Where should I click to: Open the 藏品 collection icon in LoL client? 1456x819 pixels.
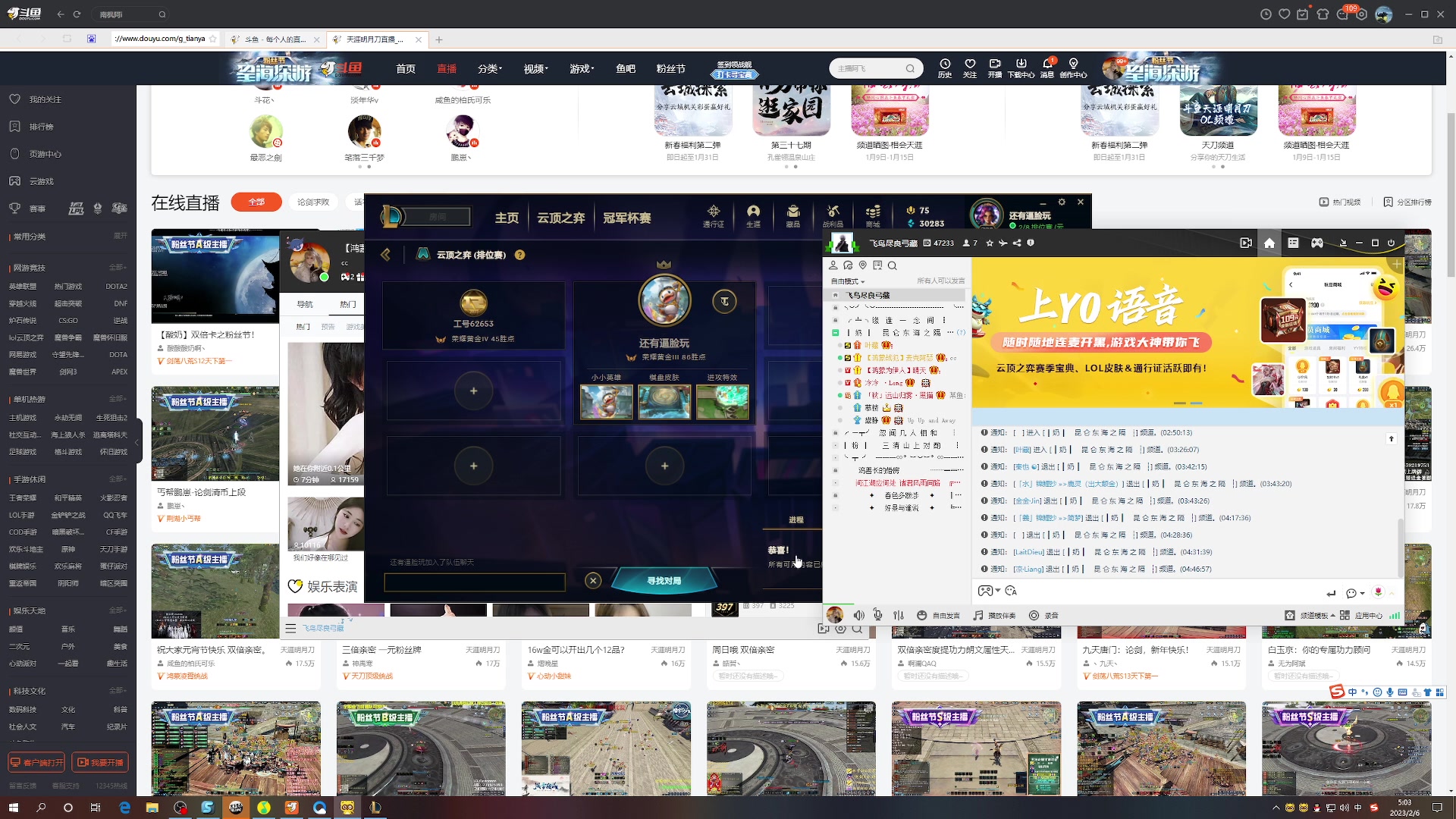coord(792,215)
